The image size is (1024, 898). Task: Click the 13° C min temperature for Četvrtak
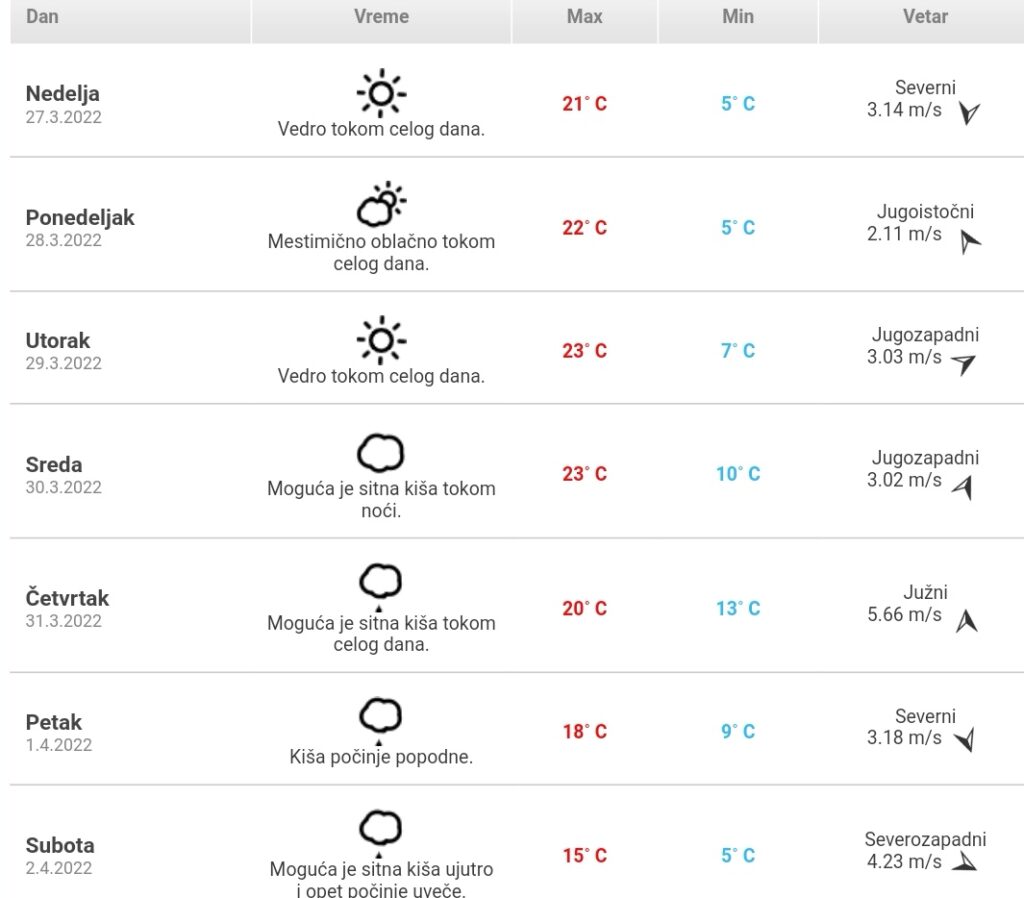(x=738, y=609)
